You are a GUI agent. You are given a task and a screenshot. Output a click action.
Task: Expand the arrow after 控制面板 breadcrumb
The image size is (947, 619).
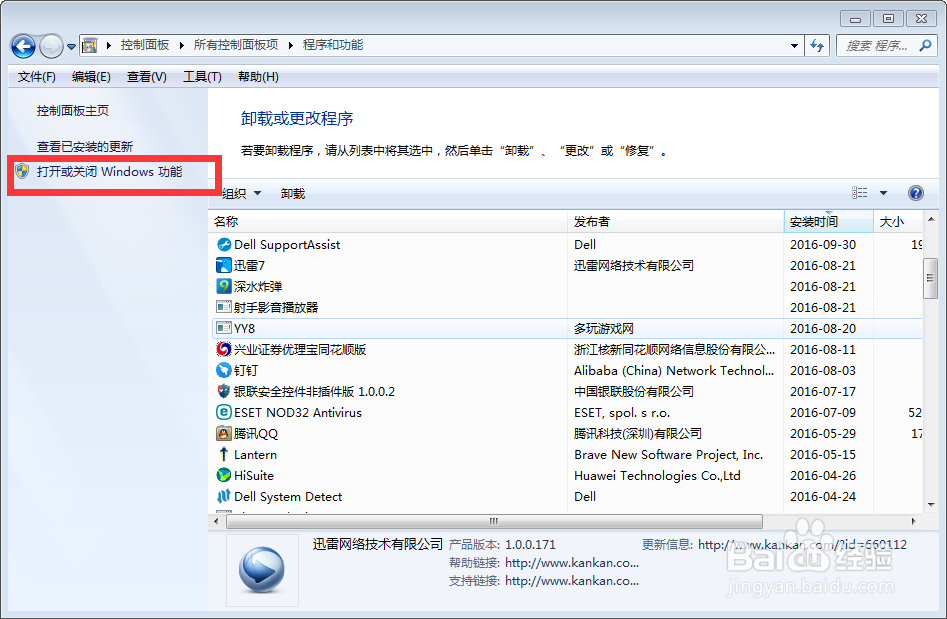(181, 45)
